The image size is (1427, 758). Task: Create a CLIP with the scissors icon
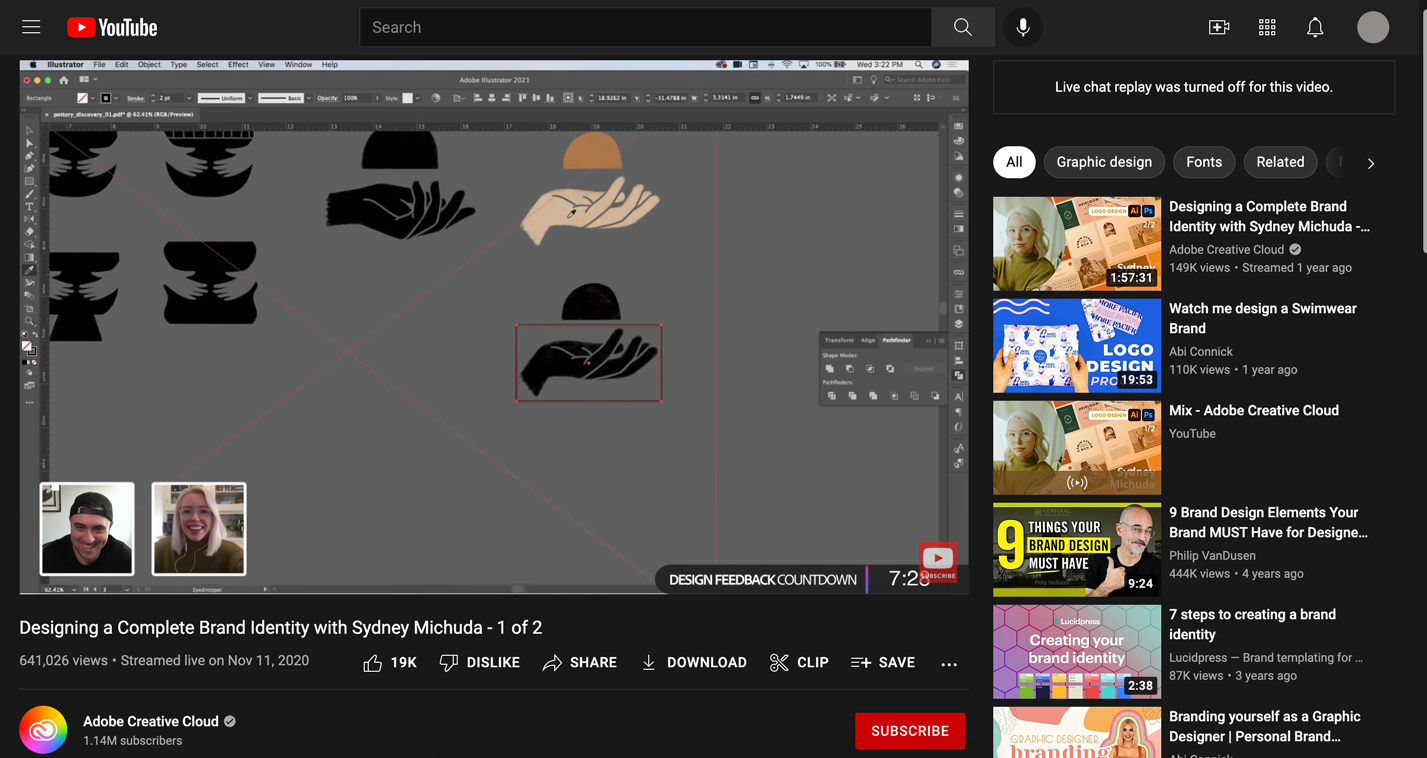pyautogui.click(x=798, y=662)
